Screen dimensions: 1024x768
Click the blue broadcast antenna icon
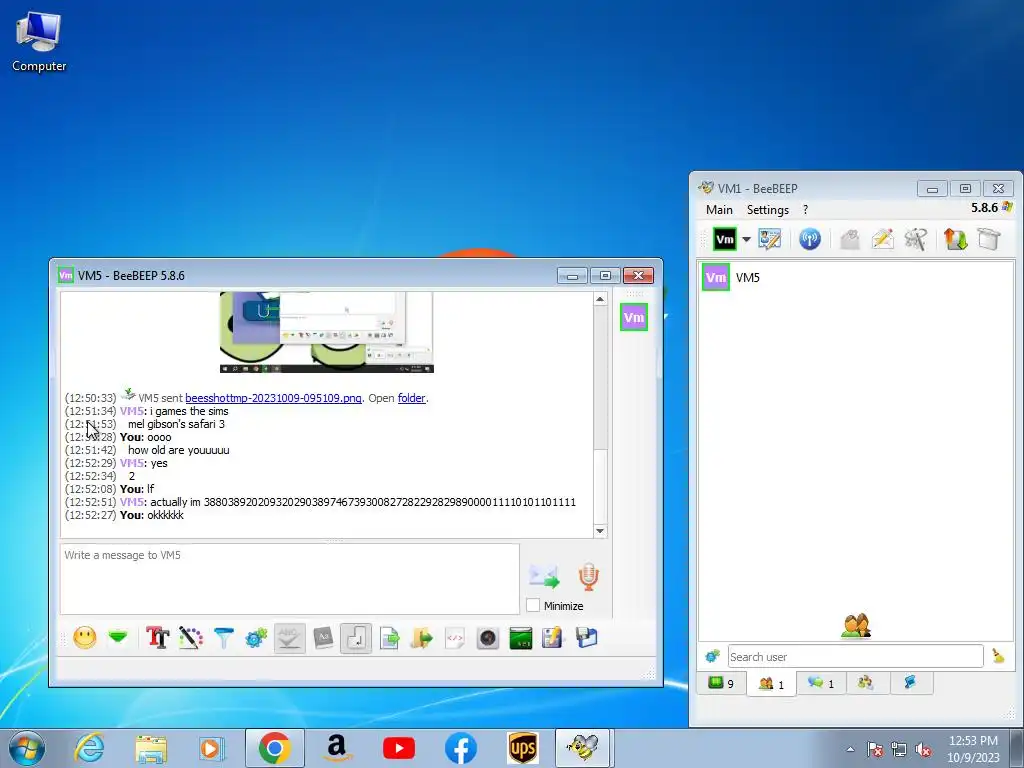coord(810,239)
